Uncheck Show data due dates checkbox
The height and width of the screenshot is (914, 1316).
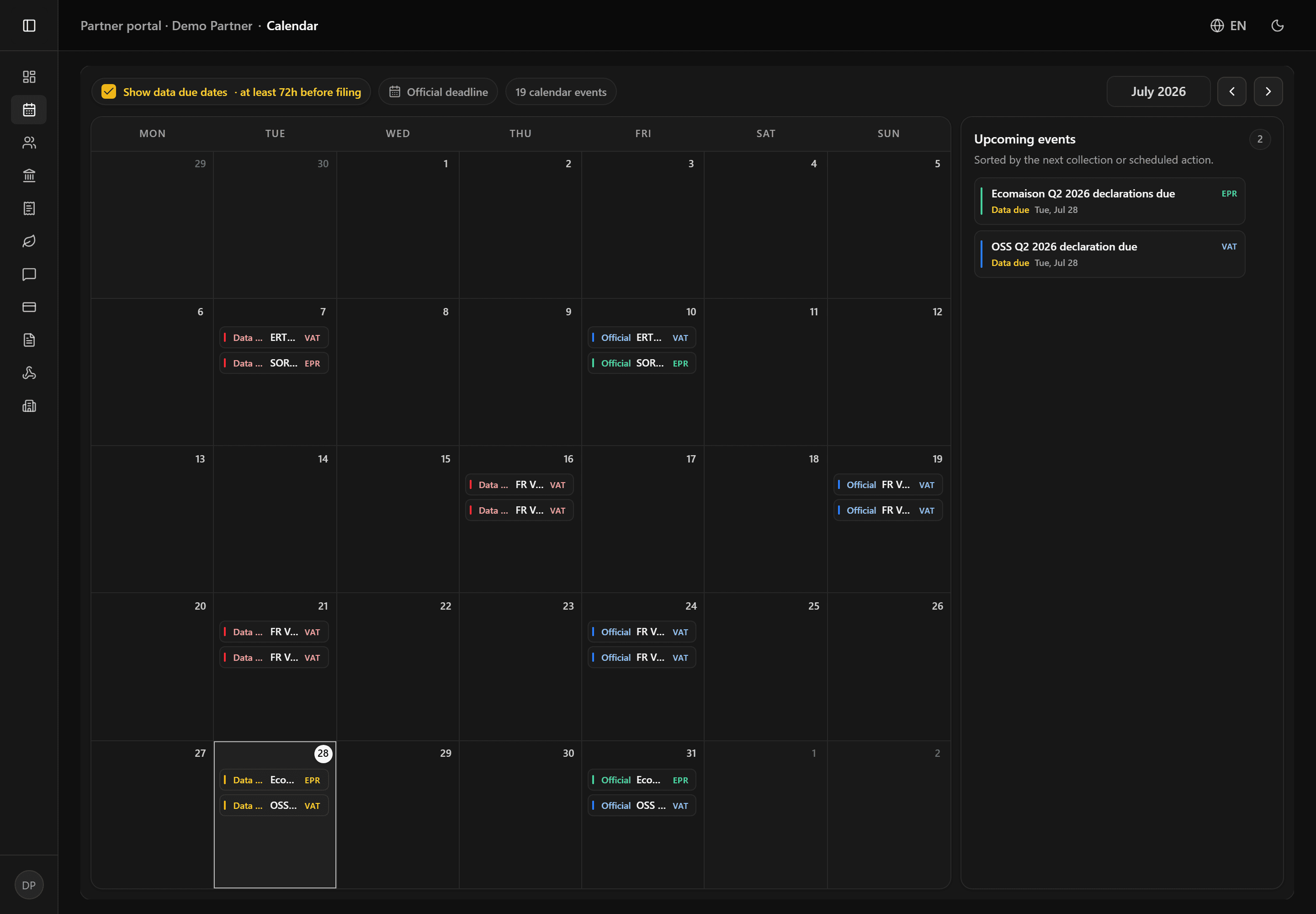[109, 92]
